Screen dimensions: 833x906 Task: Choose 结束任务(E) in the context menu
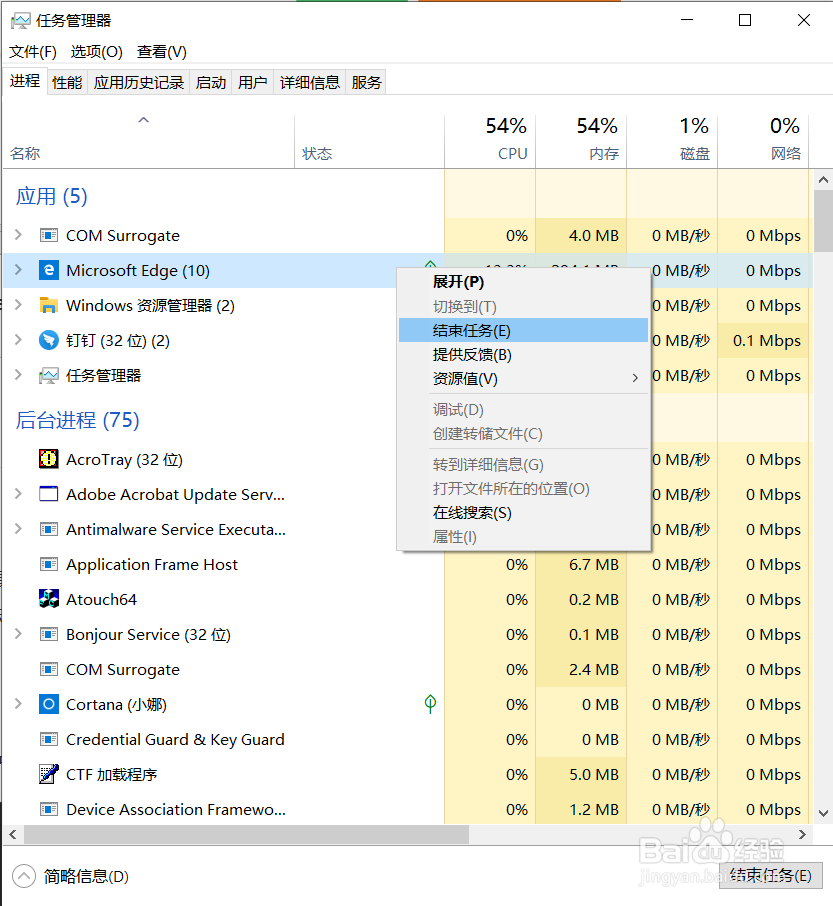(523, 331)
